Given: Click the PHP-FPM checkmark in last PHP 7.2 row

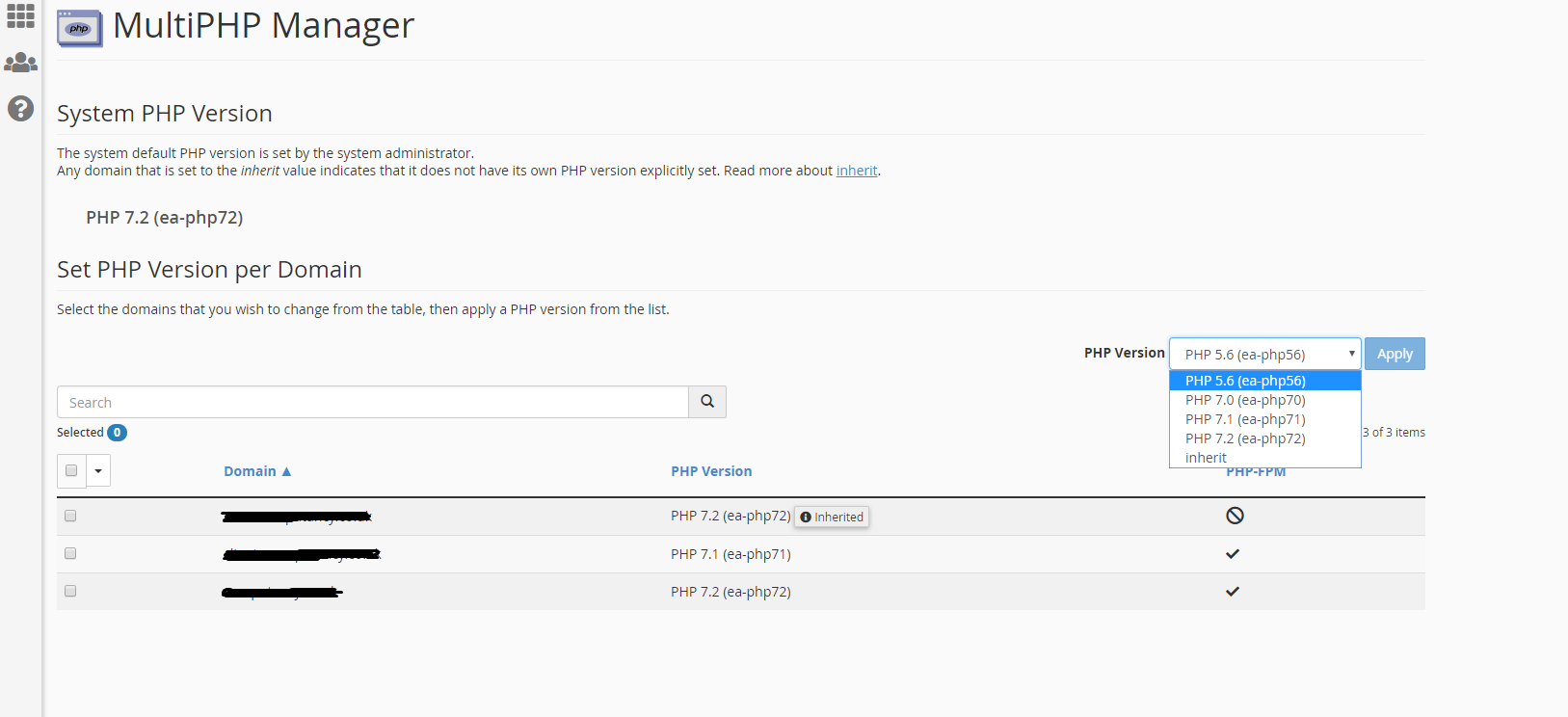Looking at the screenshot, I should (x=1233, y=592).
